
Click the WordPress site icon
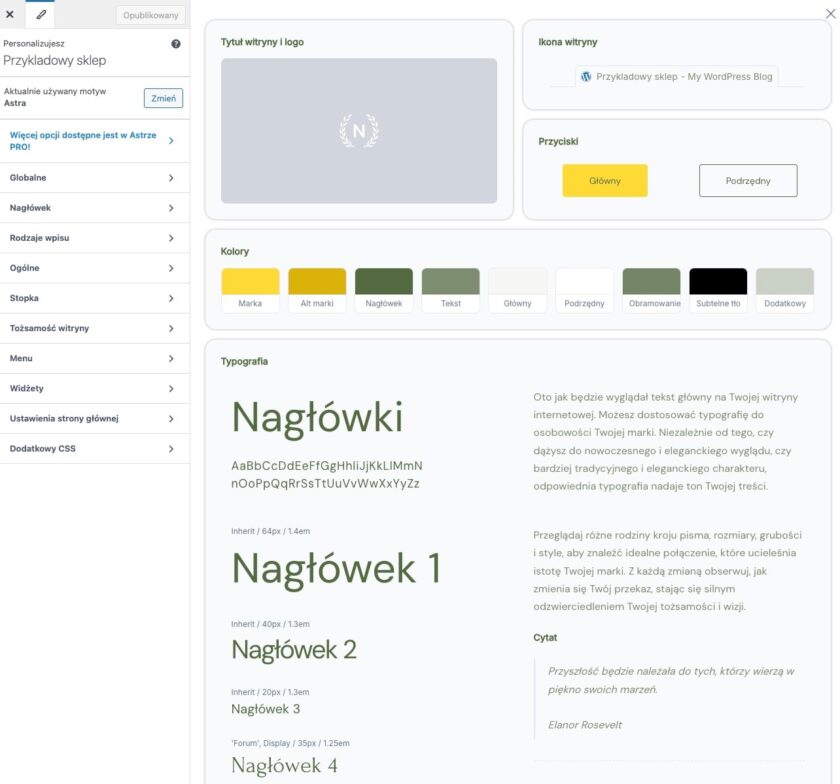click(586, 76)
